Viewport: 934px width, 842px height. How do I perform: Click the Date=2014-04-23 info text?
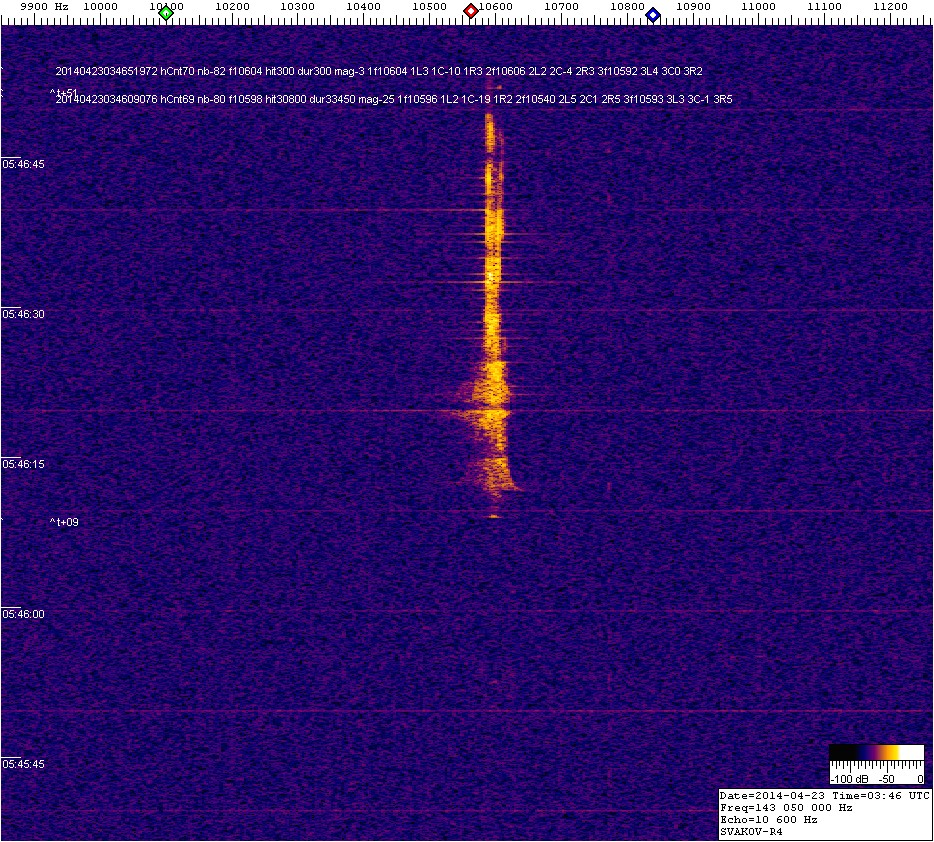(x=824, y=795)
